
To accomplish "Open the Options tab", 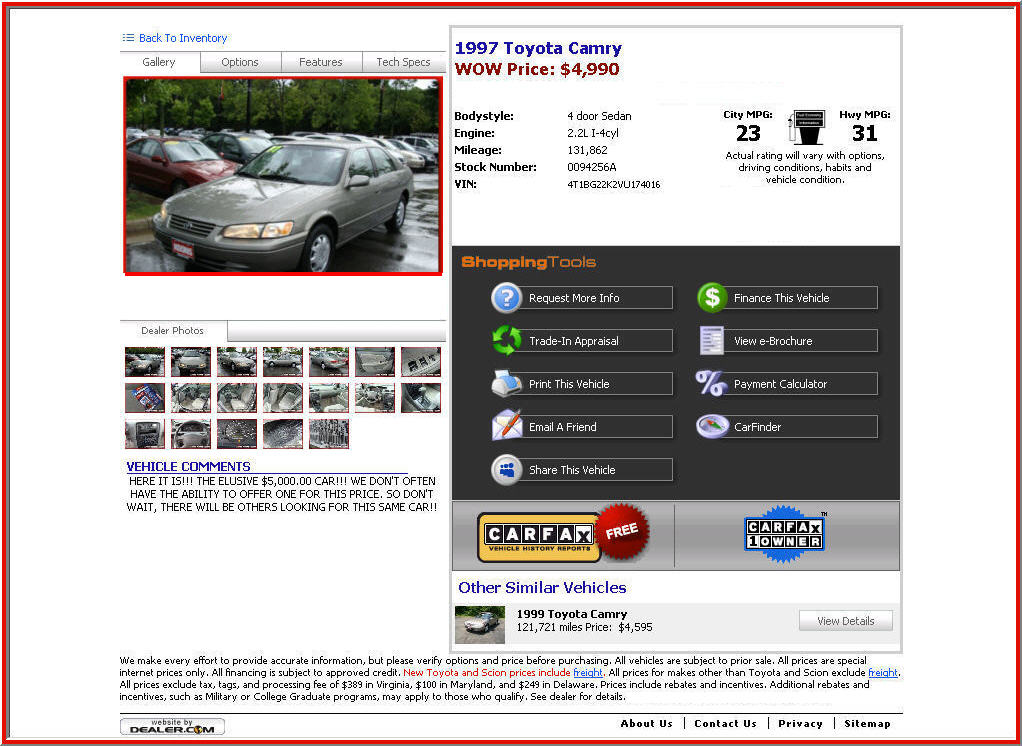I will tap(240, 62).
